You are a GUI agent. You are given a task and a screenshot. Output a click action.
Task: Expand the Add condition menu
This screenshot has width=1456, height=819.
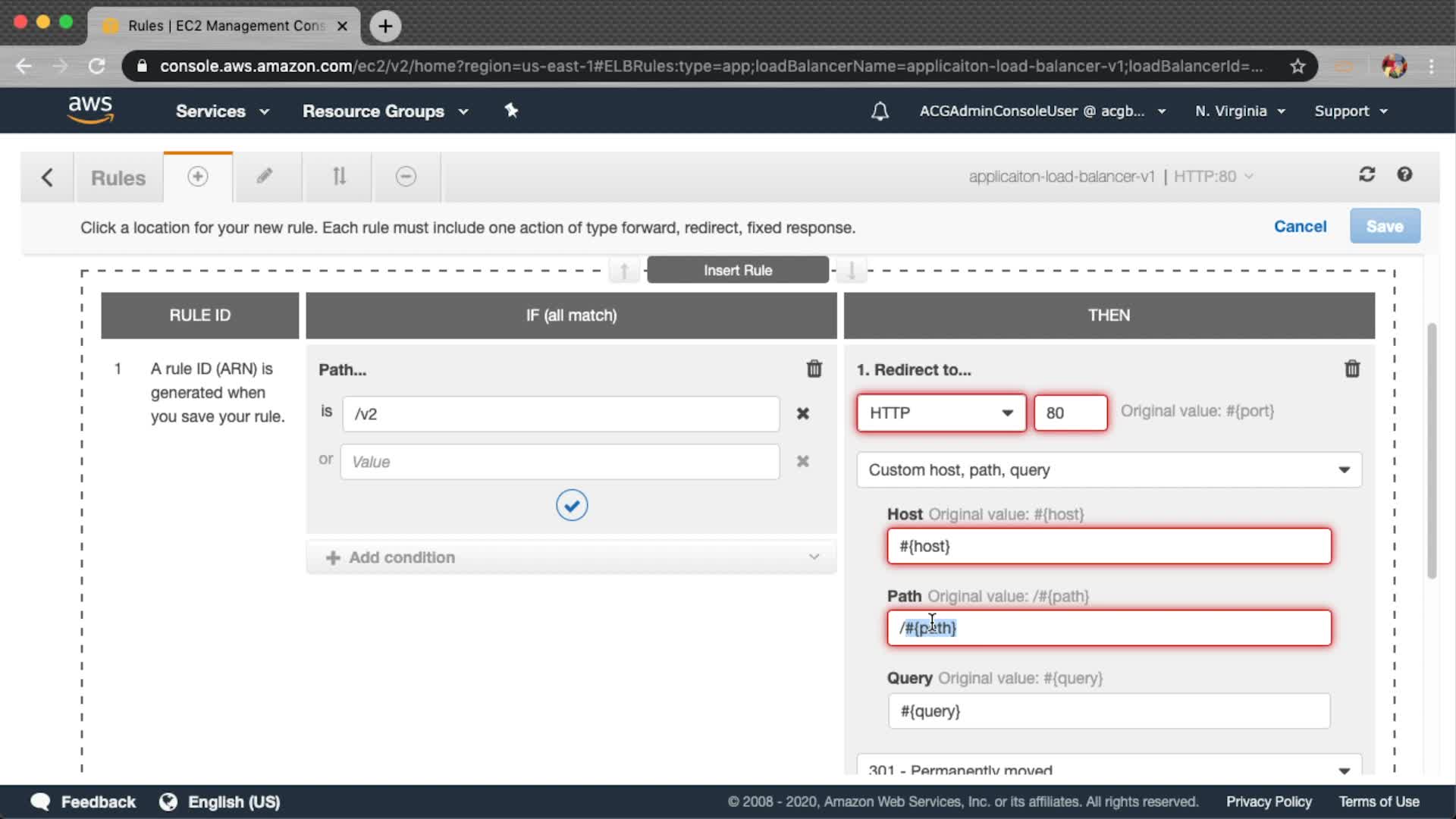point(571,557)
